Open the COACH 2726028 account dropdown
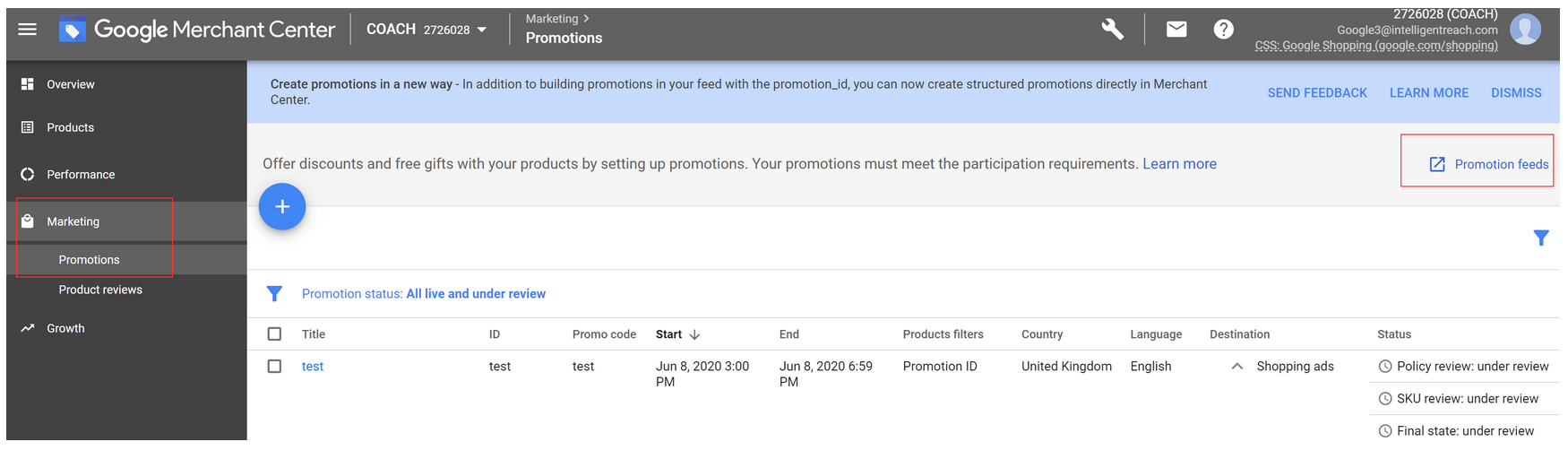Viewport: 1568px width, 459px height. (x=426, y=30)
